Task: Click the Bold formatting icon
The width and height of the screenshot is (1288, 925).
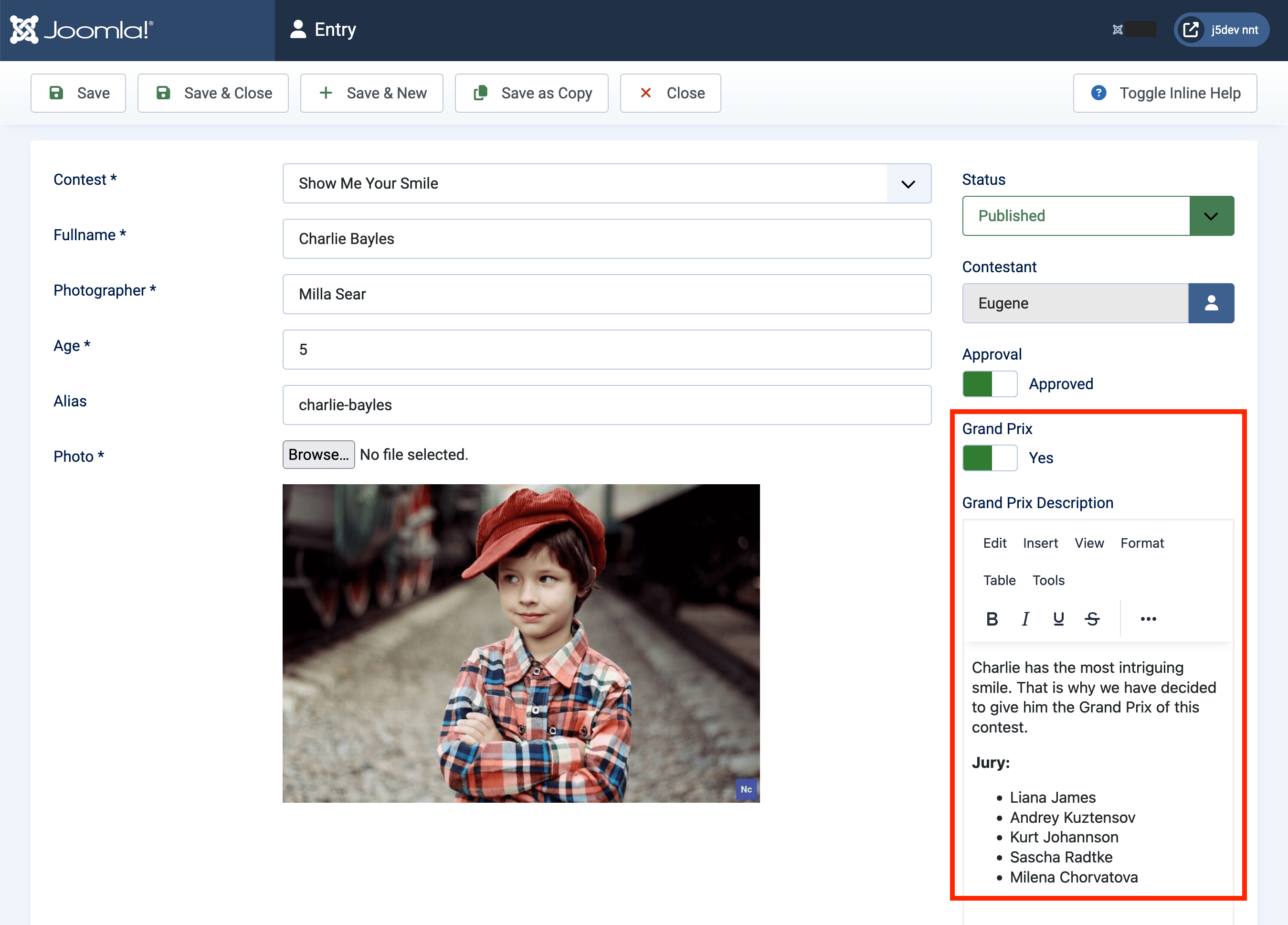Action: tap(992, 619)
